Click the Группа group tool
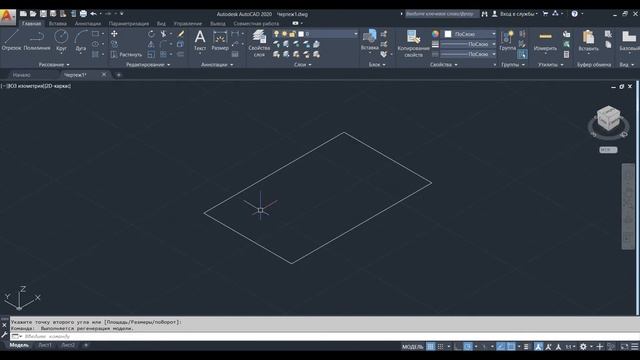Viewport: 640px width, 360px height. pyautogui.click(x=507, y=40)
